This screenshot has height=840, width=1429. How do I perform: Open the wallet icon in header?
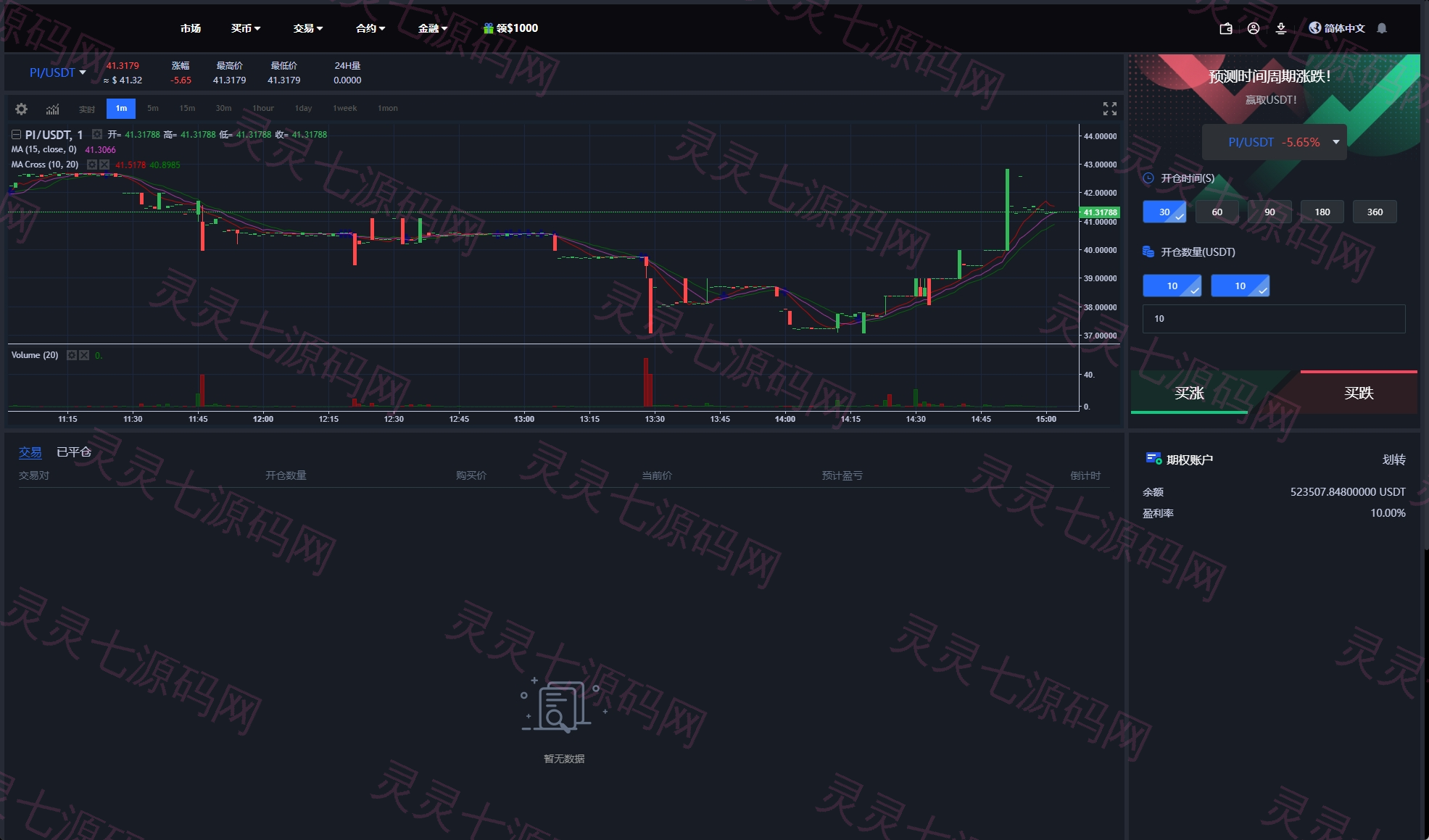pyautogui.click(x=1226, y=28)
